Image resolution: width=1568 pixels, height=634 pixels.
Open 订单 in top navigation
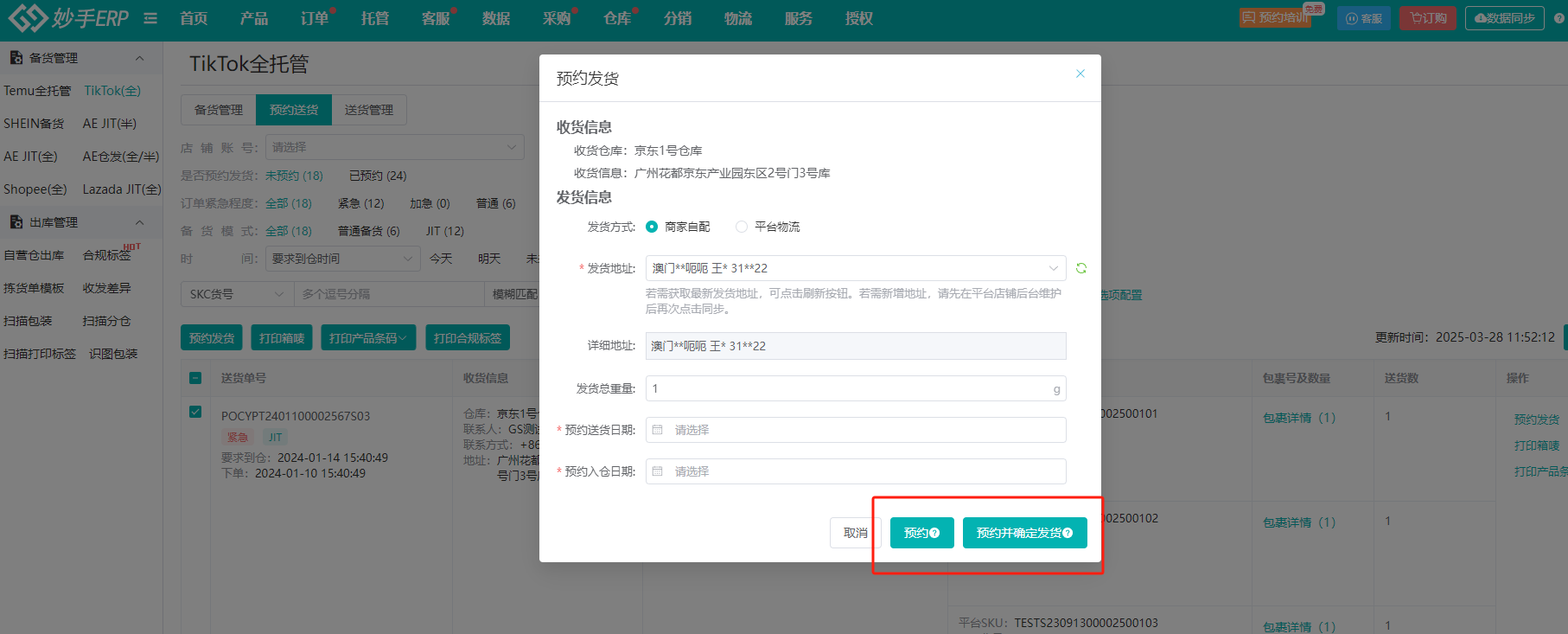tap(315, 18)
